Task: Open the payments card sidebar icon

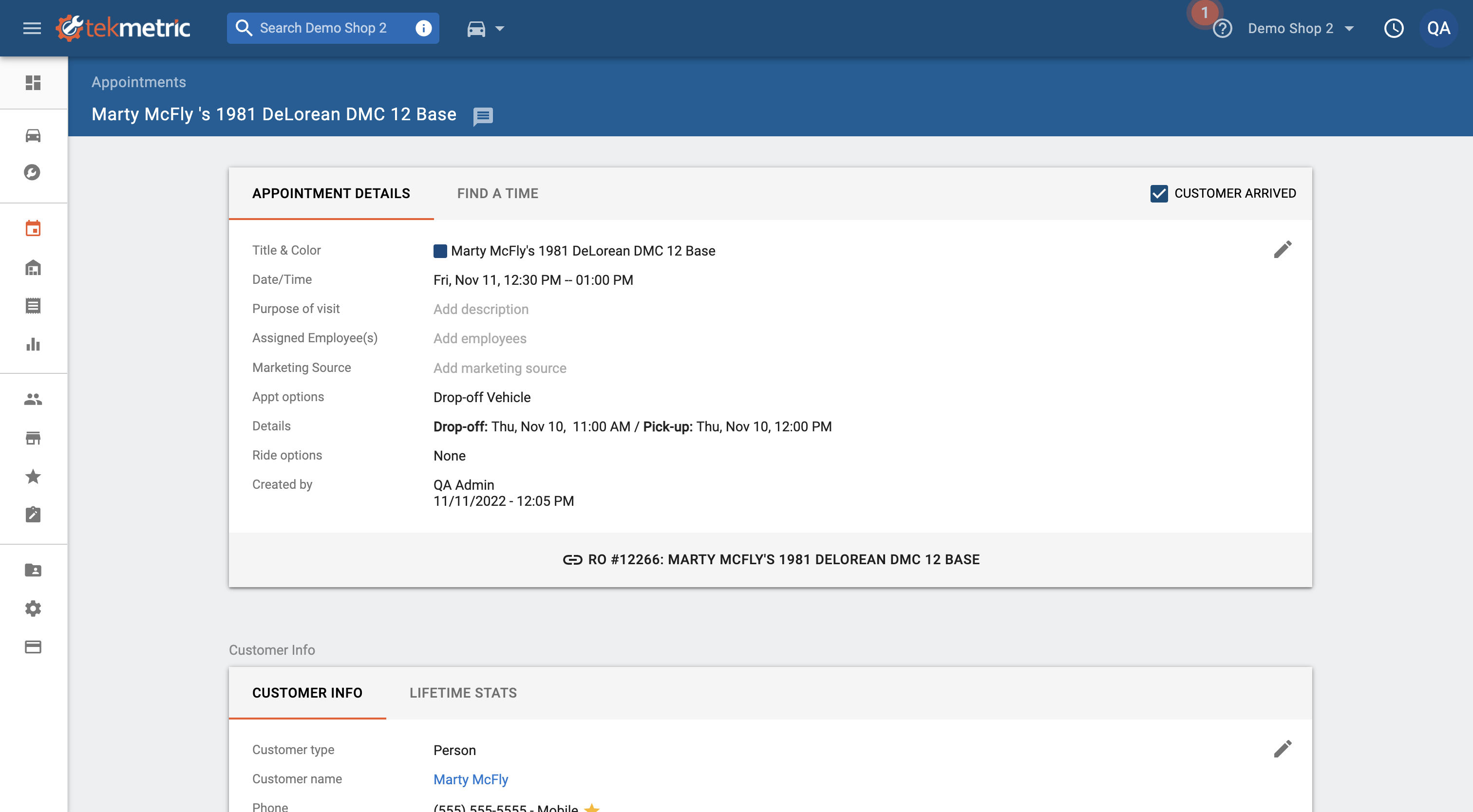Action: coord(33,647)
